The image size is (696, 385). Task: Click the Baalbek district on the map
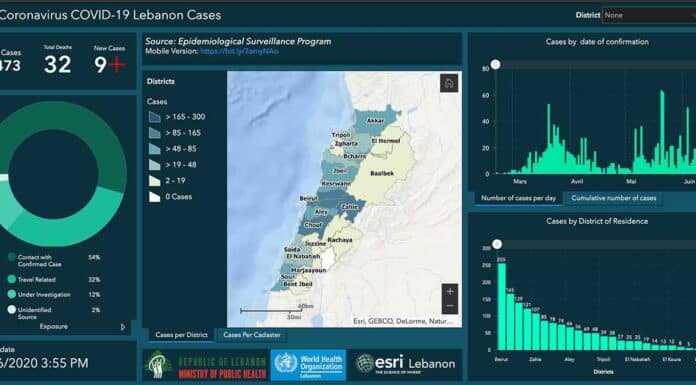coord(382,173)
